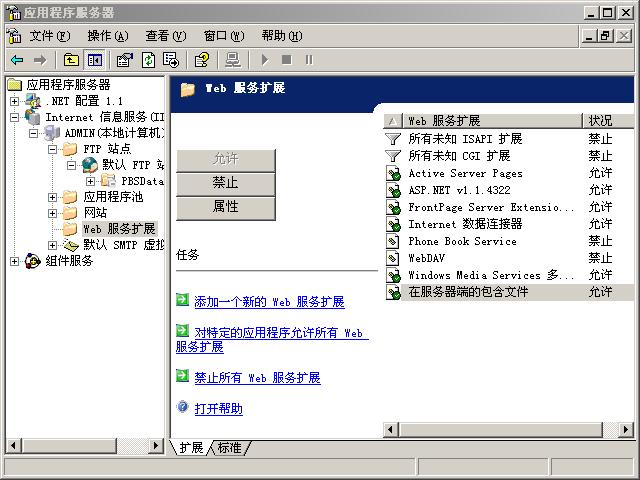The image size is (640, 480).
Task: Click the 默认 FTP 站点 globe icon
Action: tap(90, 165)
